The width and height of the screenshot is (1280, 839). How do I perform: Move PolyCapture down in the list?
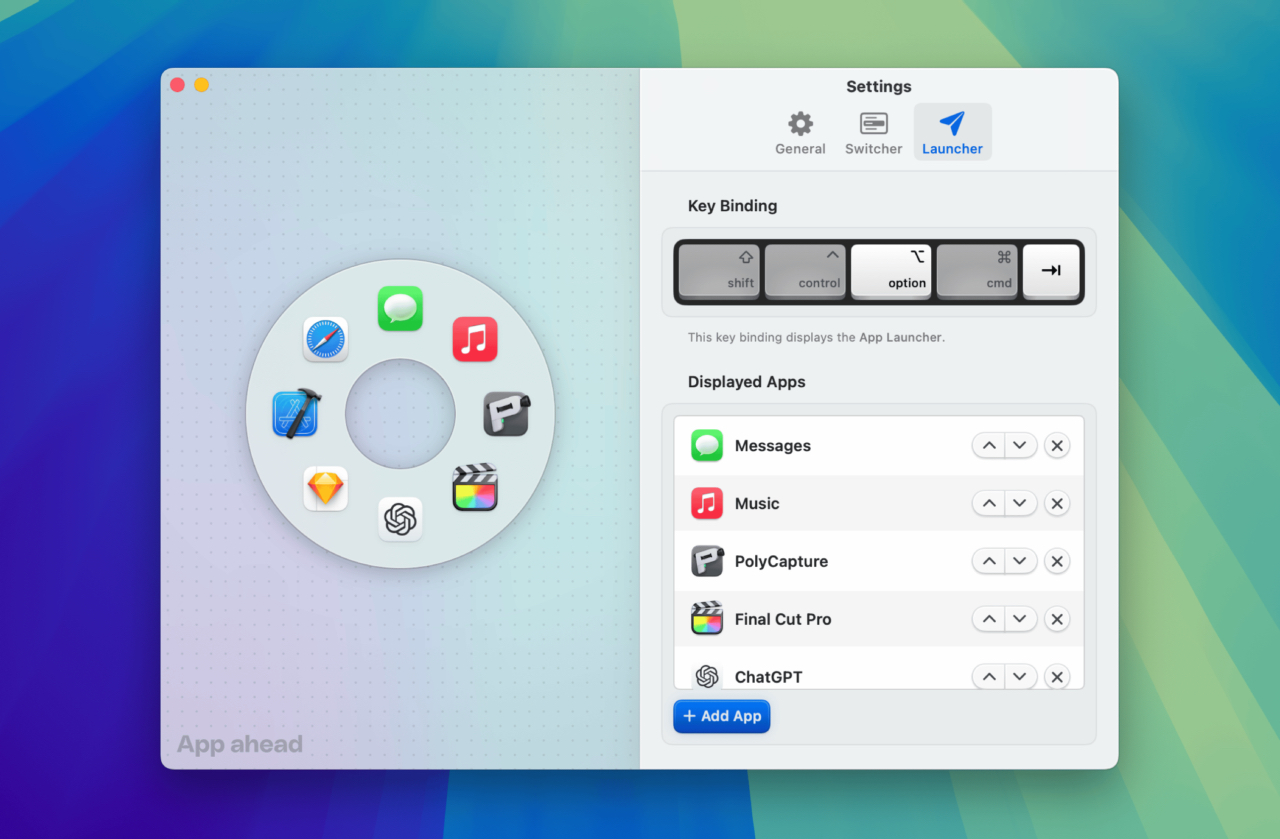pyautogui.click(x=1020, y=562)
